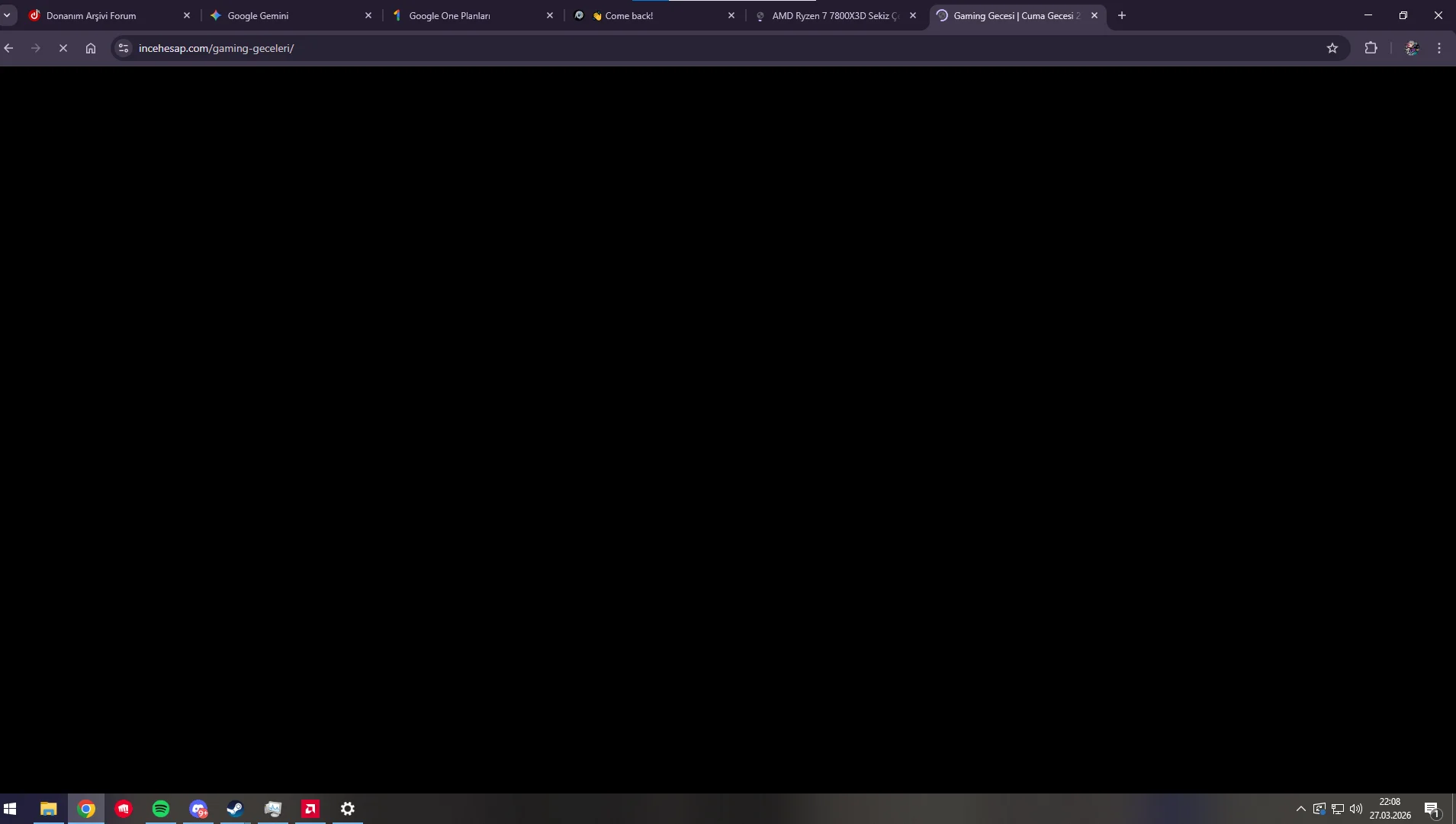Open the Chrome profile avatar menu
The image size is (1456, 824).
tap(1412, 48)
